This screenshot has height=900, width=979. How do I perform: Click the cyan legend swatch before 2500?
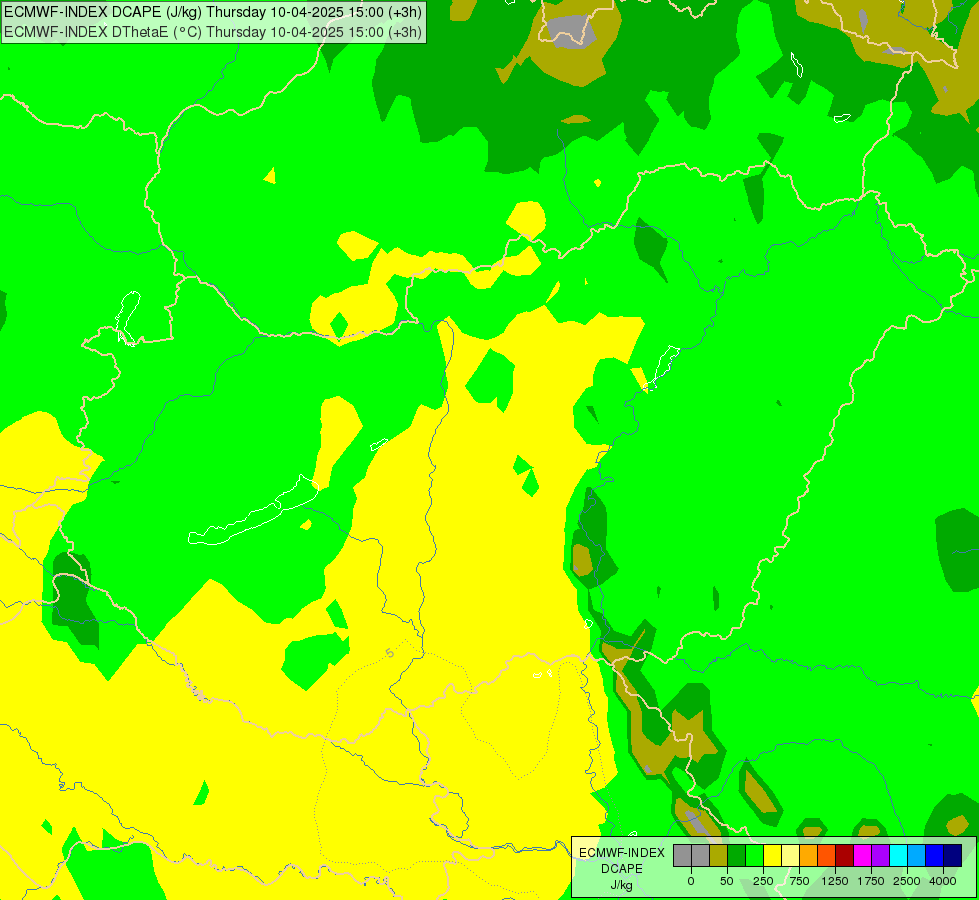[898, 855]
